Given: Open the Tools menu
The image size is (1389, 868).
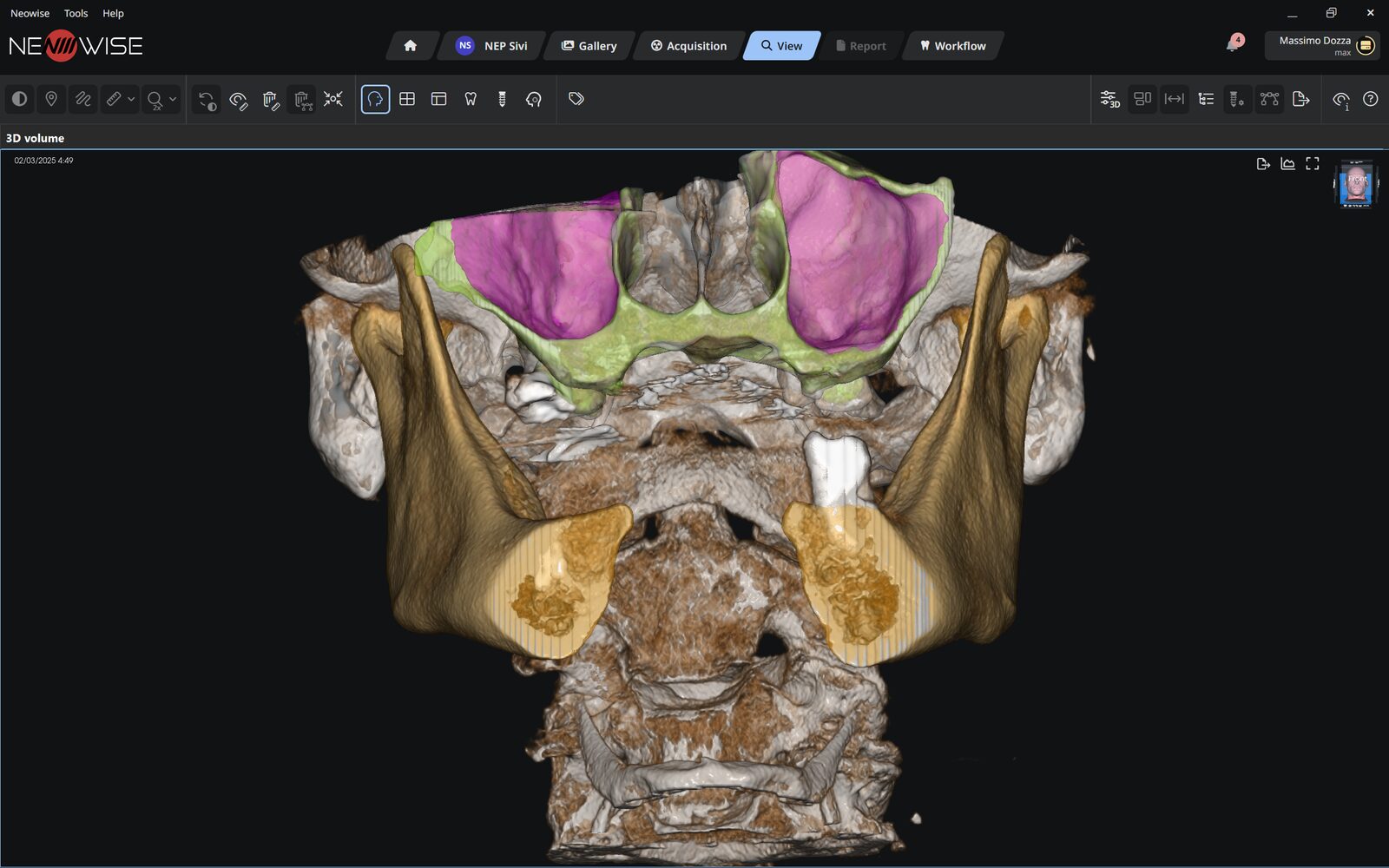Looking at the screenshot, I should pos(76,13).
